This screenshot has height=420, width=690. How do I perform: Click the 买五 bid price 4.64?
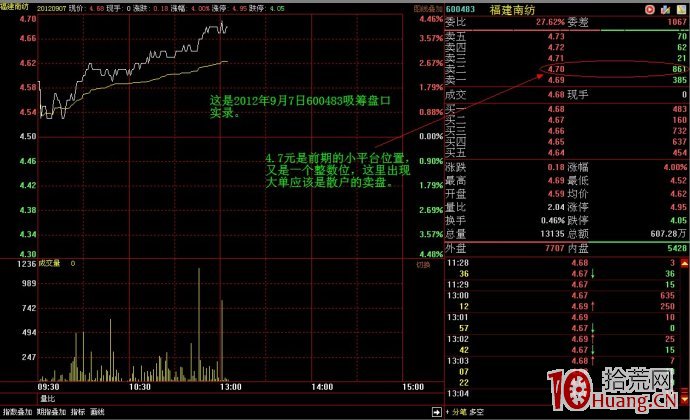click(x=556, y=153)
